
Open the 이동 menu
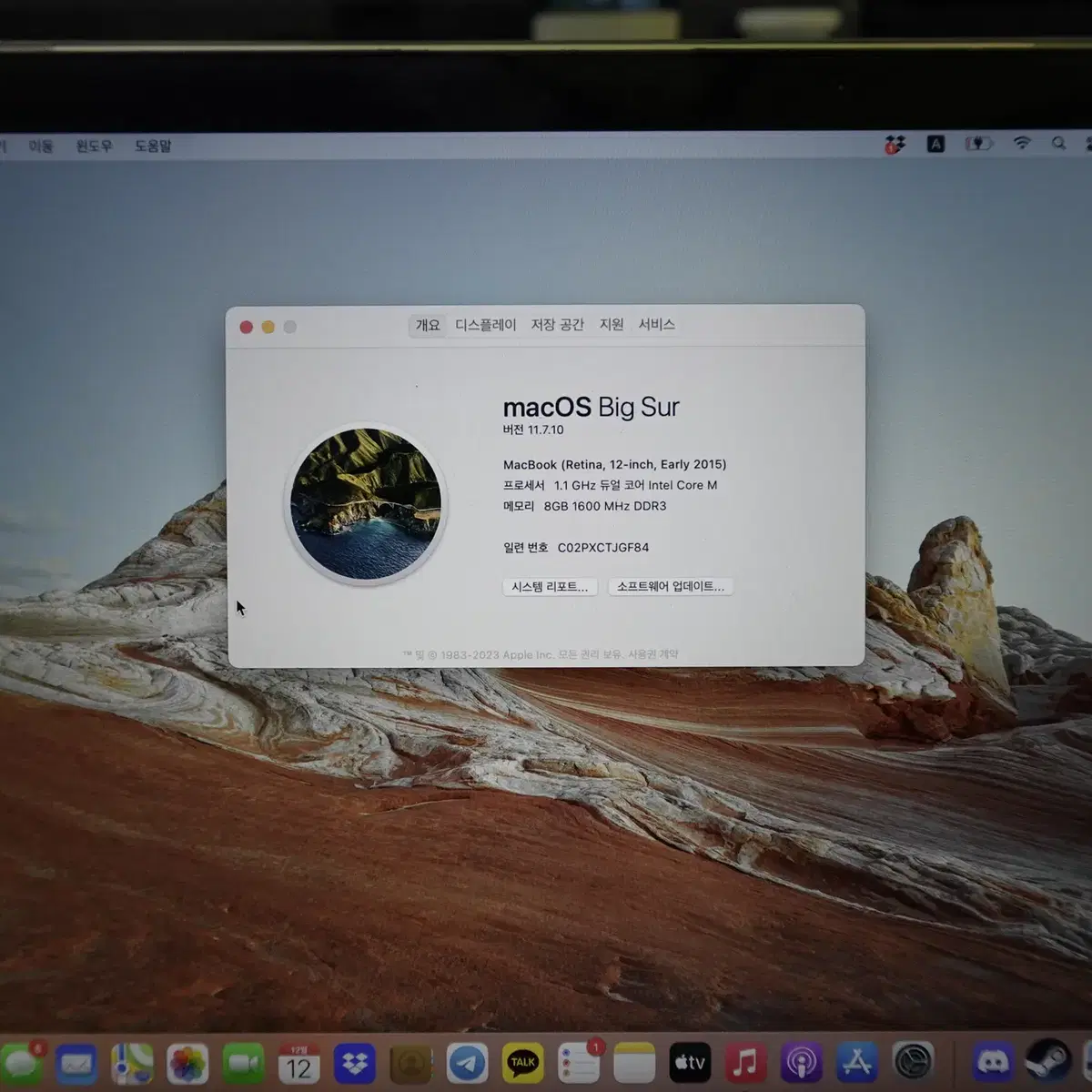(x=41, y=146)
